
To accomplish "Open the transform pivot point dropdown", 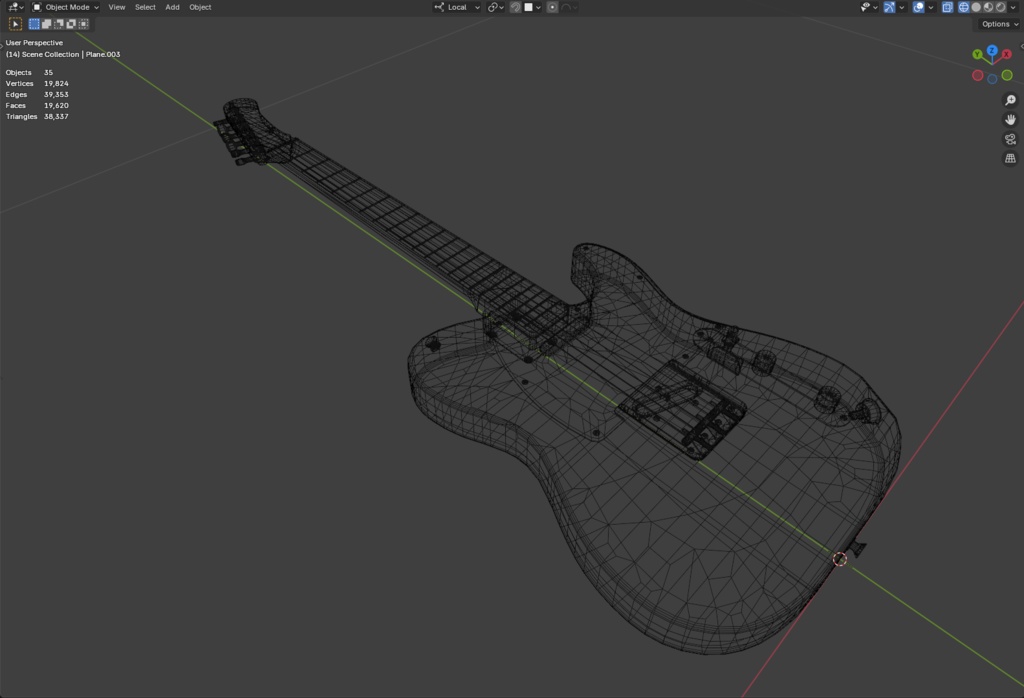I will [496, 7].
